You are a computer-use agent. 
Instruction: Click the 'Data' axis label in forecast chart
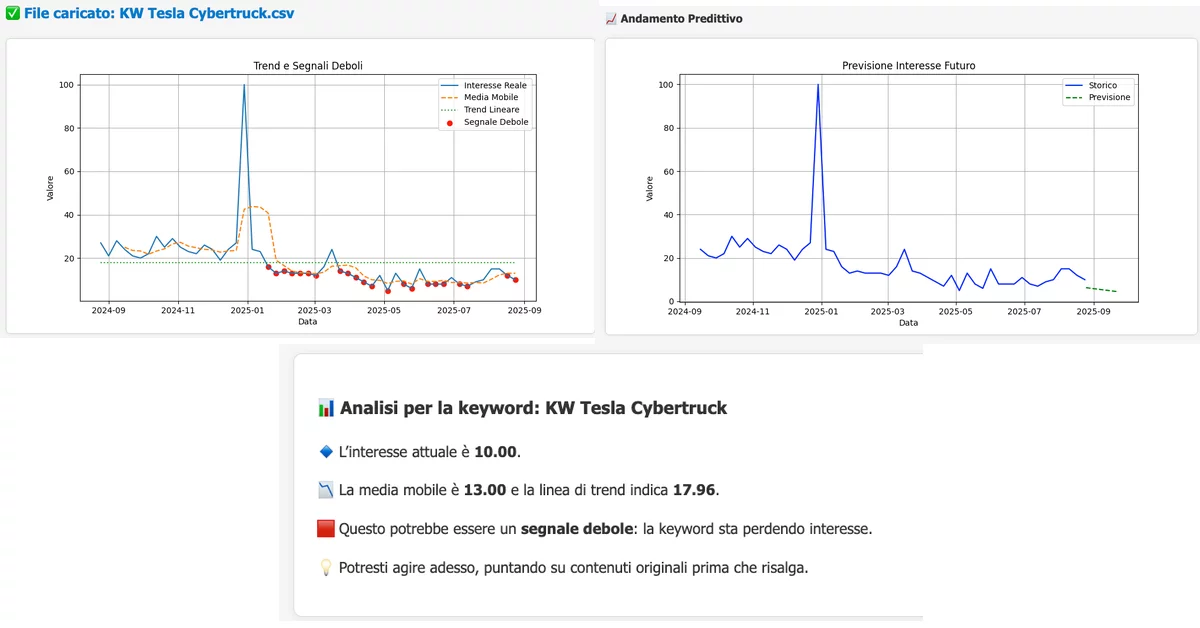click(908, 322)
